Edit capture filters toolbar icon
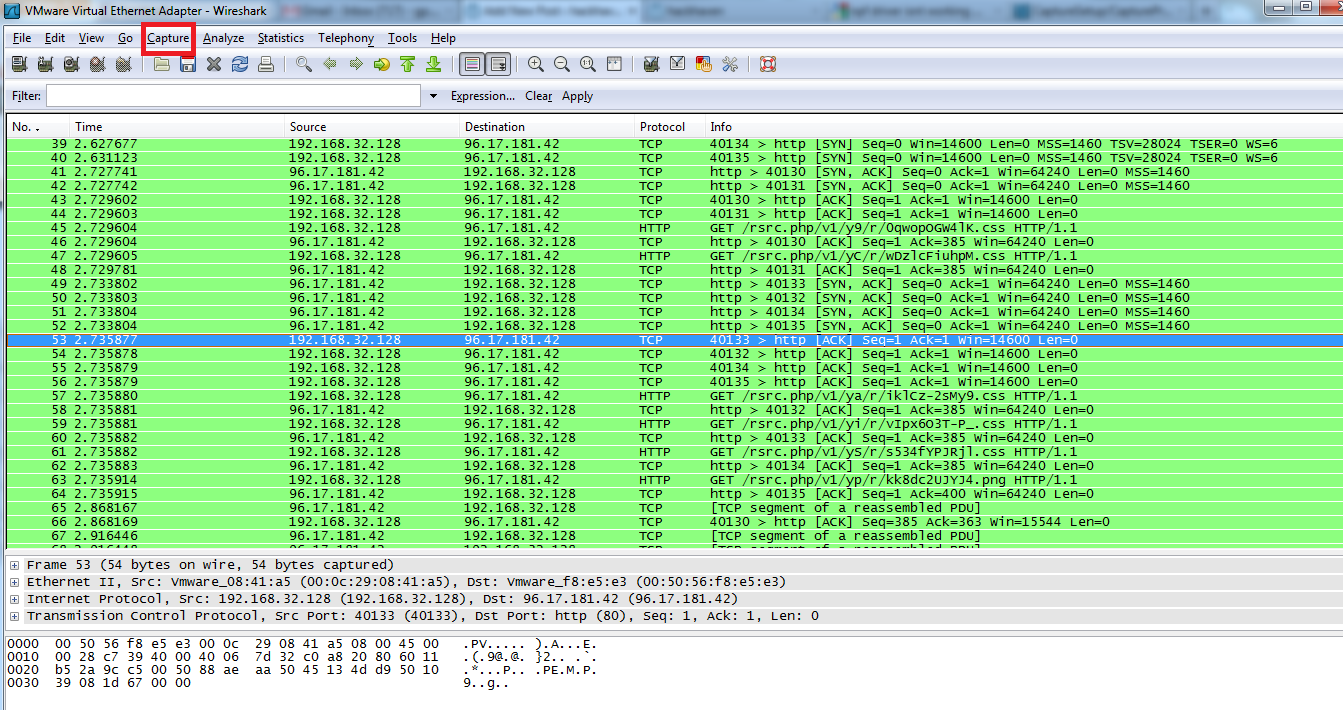Viewport: 1343px width, 710px height. click(x=651, y=64)
